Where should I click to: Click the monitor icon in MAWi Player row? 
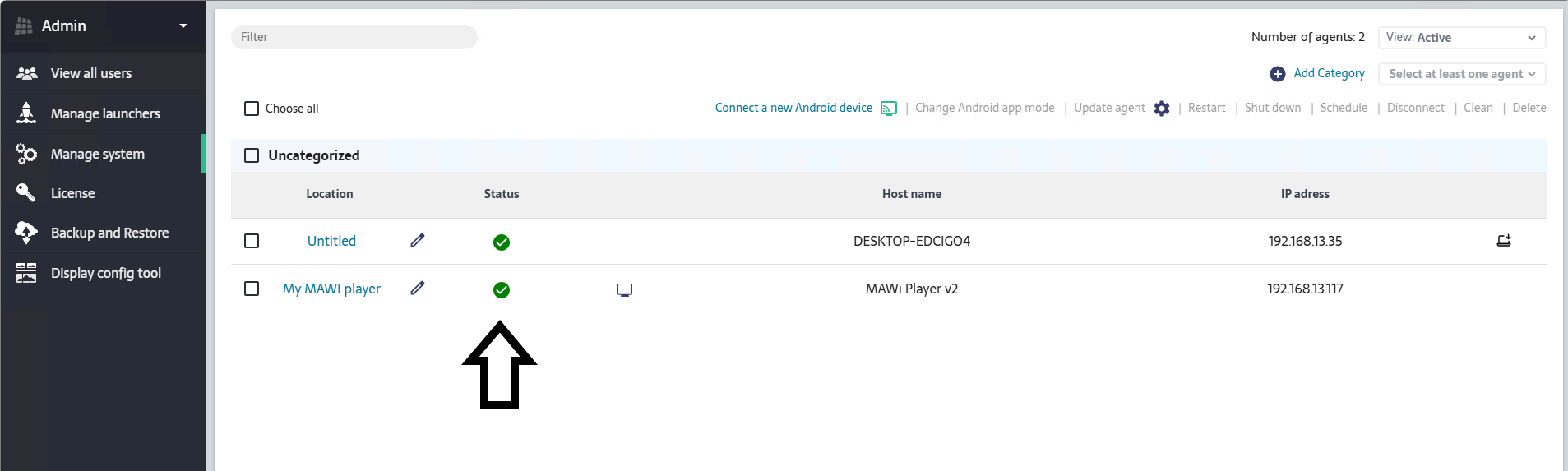[625, 289]
